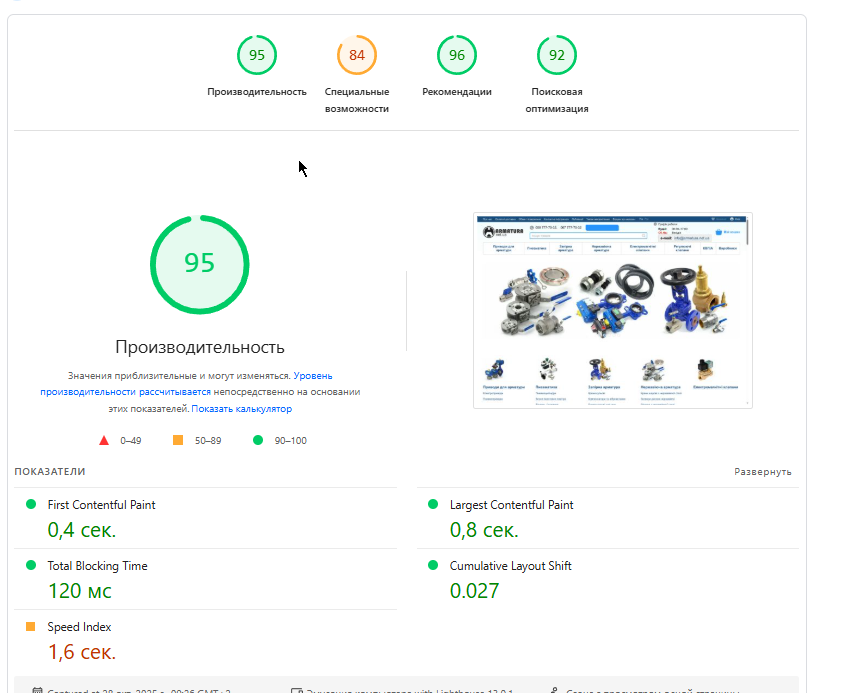841x693 pixels.
Task: Select the 'Largest Contentful Paint' label
Action: coord(512,505)
